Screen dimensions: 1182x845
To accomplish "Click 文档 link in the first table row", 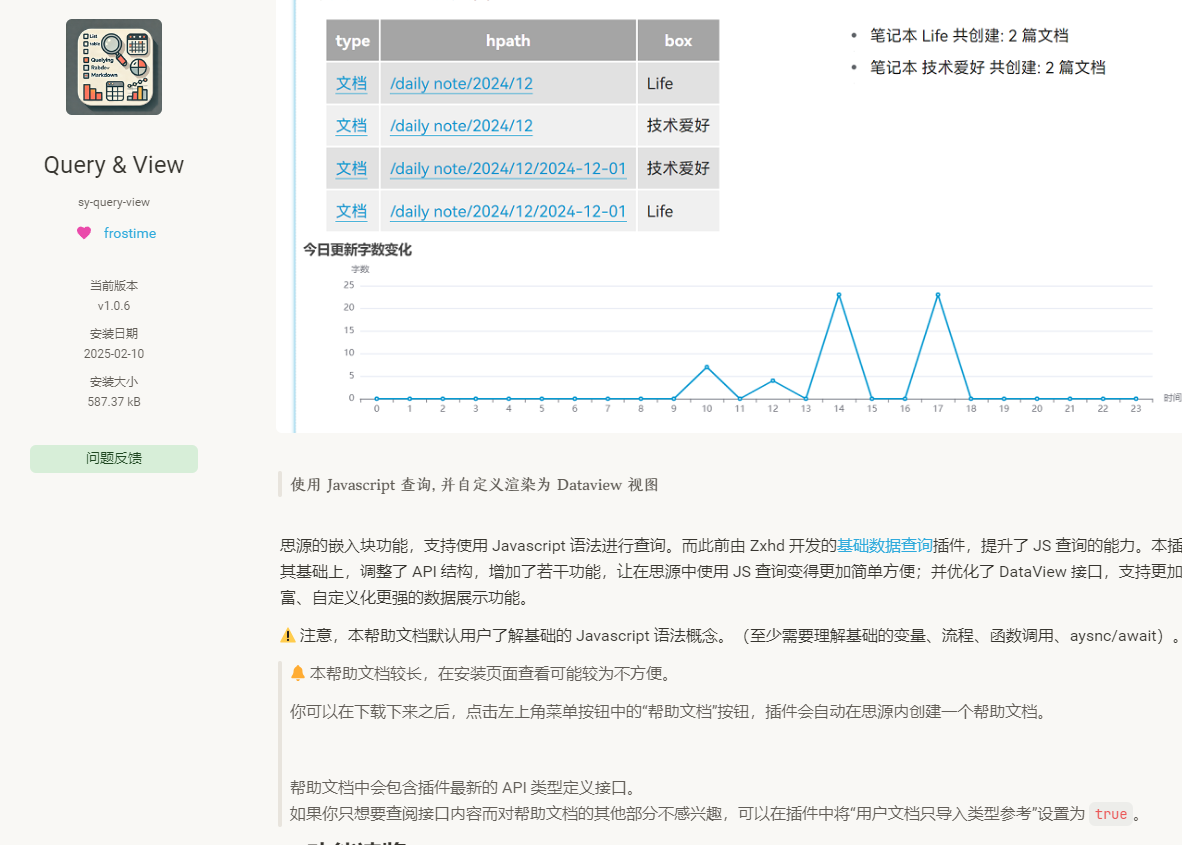I will 351,84.
